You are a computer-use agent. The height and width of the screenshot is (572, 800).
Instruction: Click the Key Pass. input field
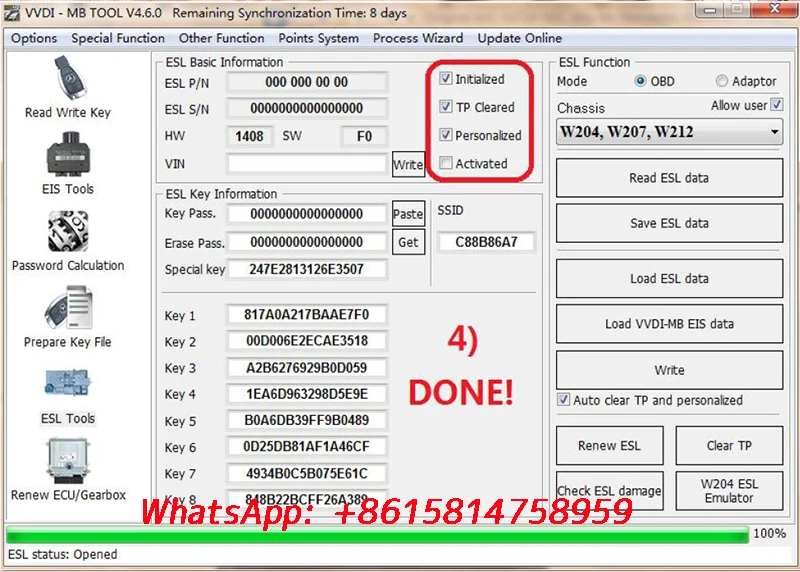[x=307, y=214]
